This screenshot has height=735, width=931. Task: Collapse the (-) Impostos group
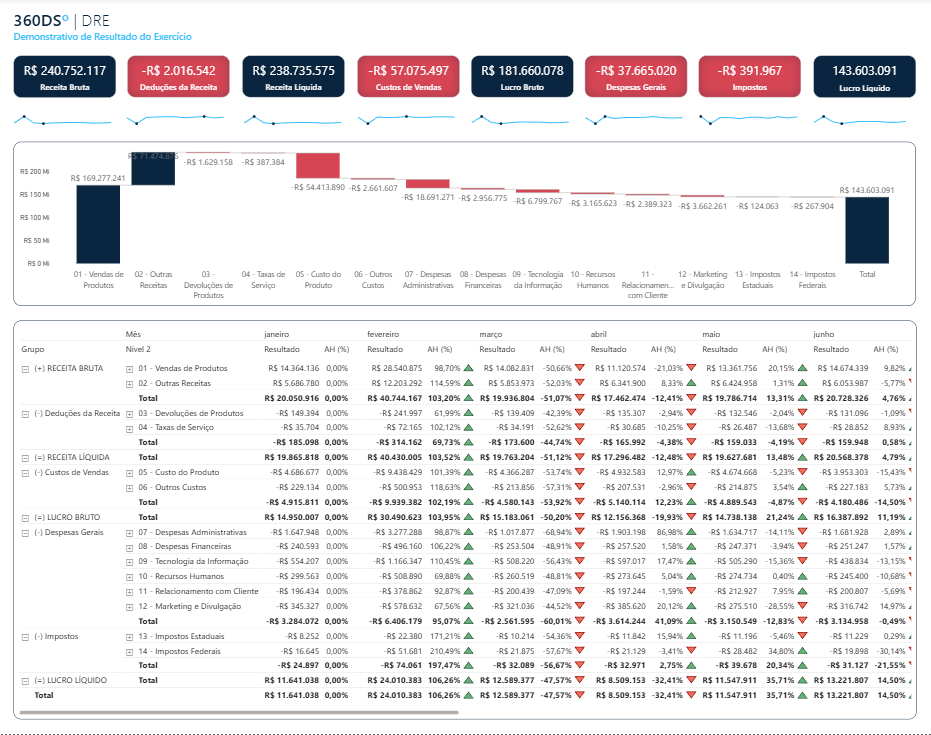(25, 636)
